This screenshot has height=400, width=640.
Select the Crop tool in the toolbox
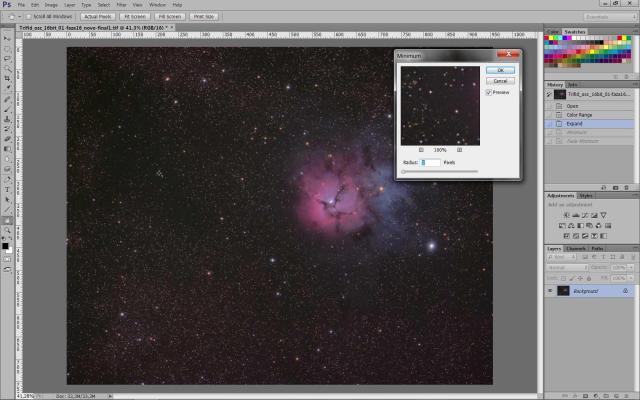(x=8, y=78)
